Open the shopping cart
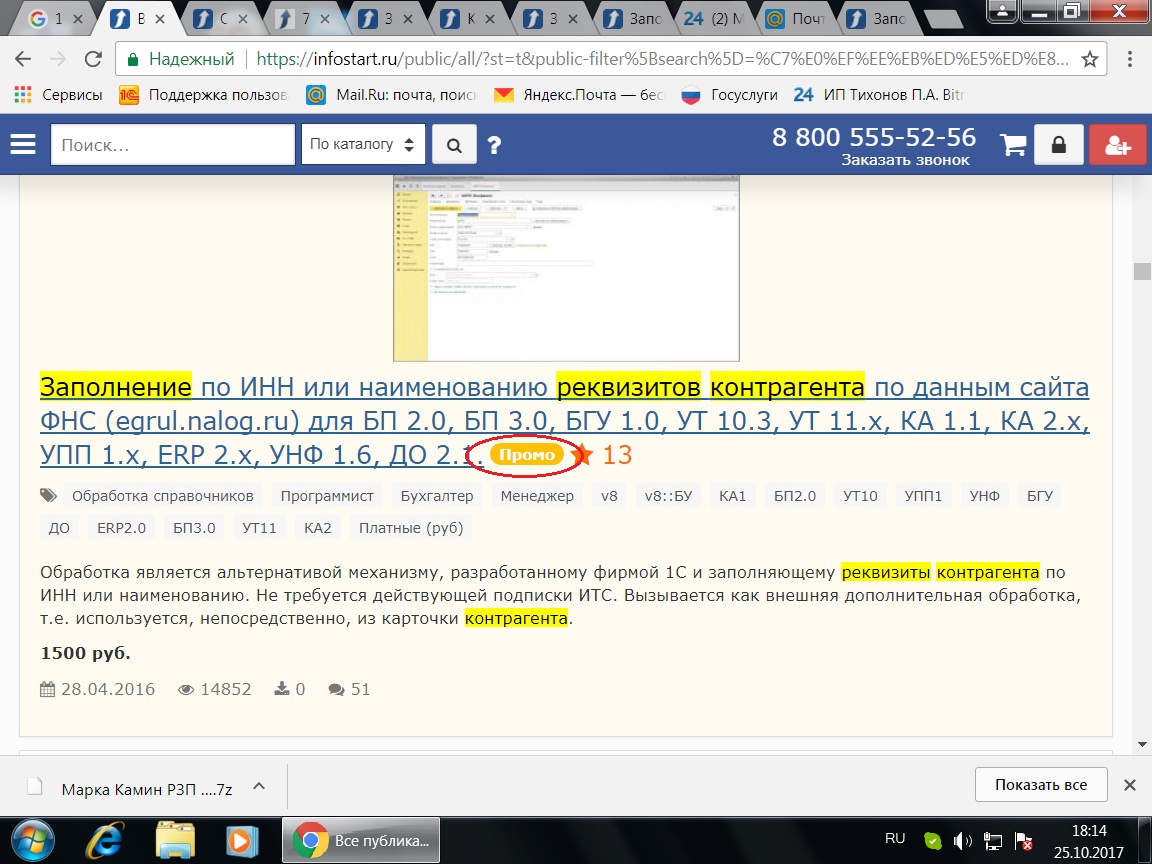Viewport: 1152px width, 864px height. [1013, 145]
